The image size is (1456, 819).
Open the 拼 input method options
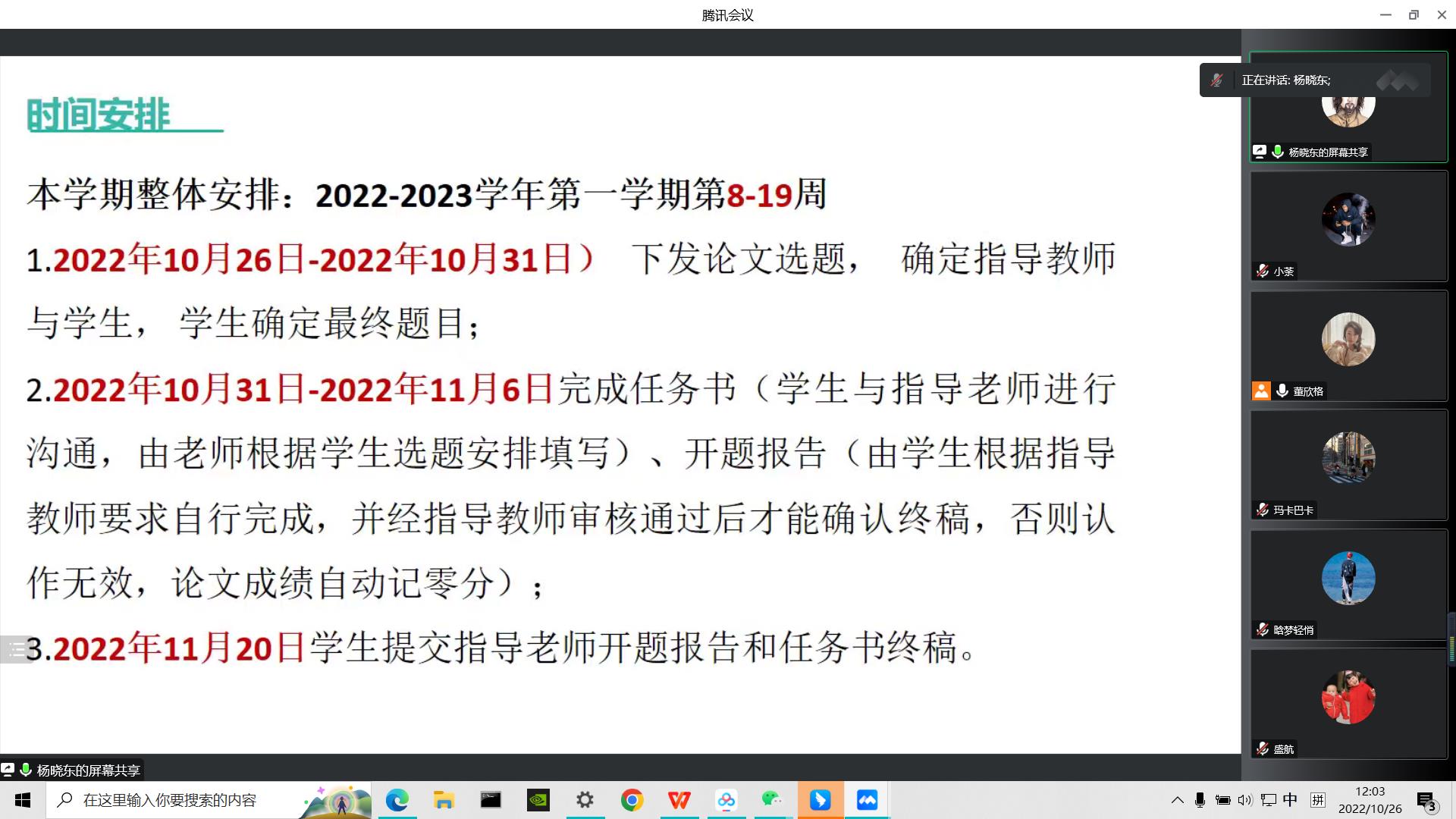pos(1318,800)
